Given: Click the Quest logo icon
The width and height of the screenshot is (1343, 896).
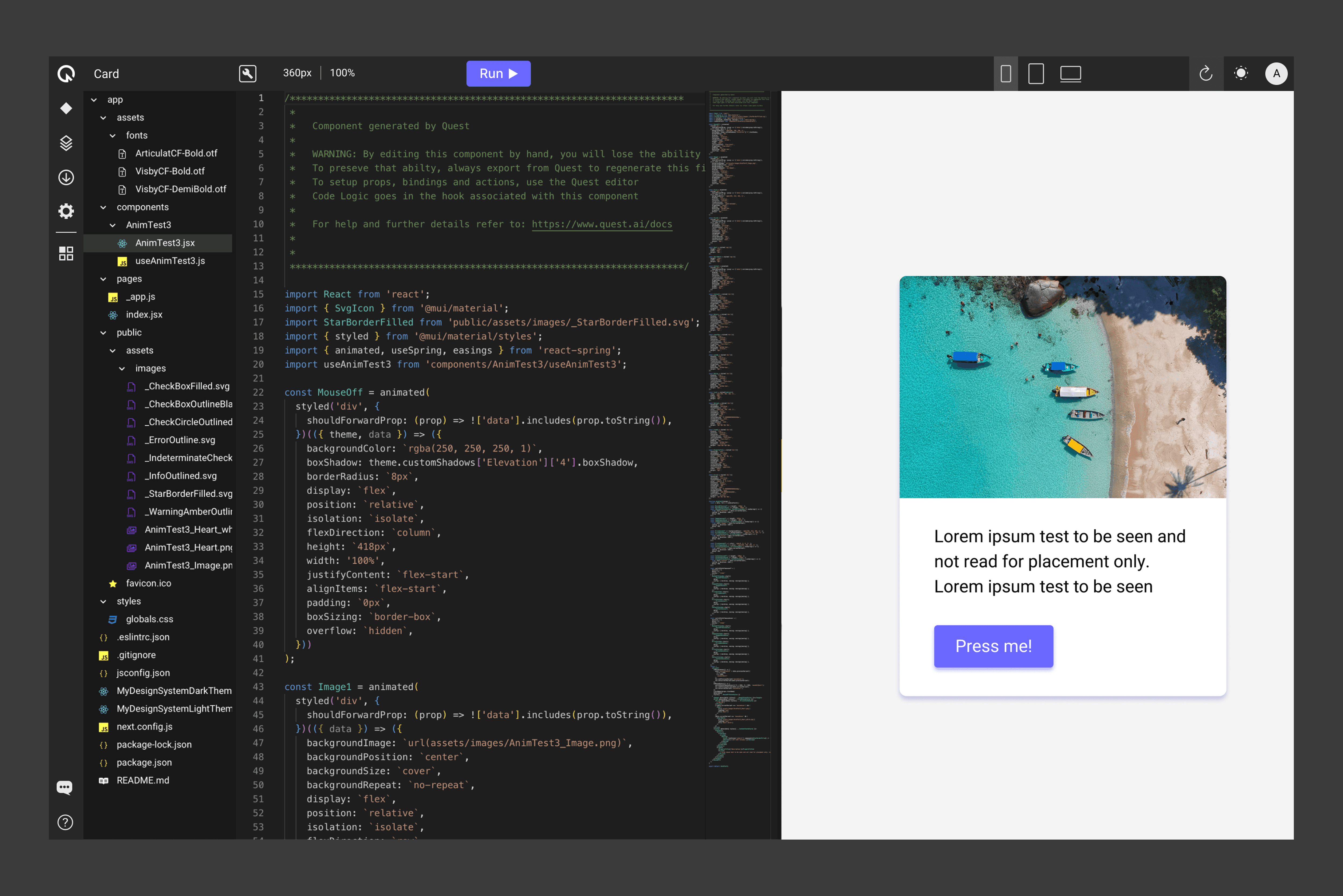Looking at the screenshot, I should click(66, 74).
